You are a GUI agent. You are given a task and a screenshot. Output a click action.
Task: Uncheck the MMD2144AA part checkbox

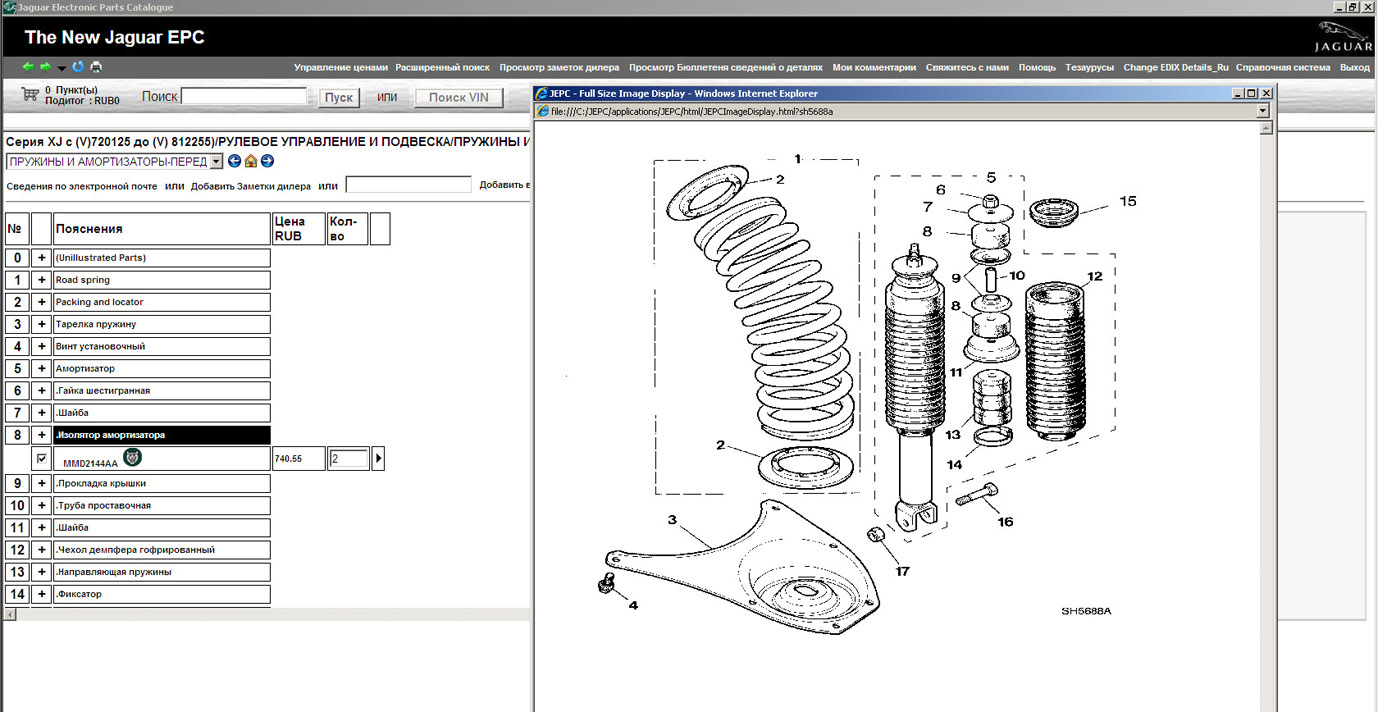click(x=41, y=459)
